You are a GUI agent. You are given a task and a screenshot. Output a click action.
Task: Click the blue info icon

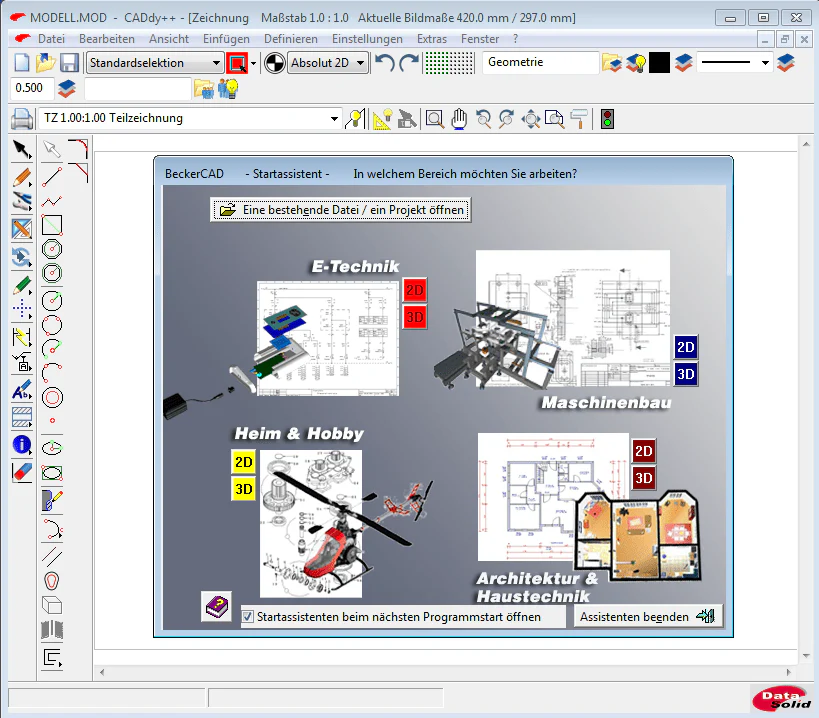coord(22,445)
